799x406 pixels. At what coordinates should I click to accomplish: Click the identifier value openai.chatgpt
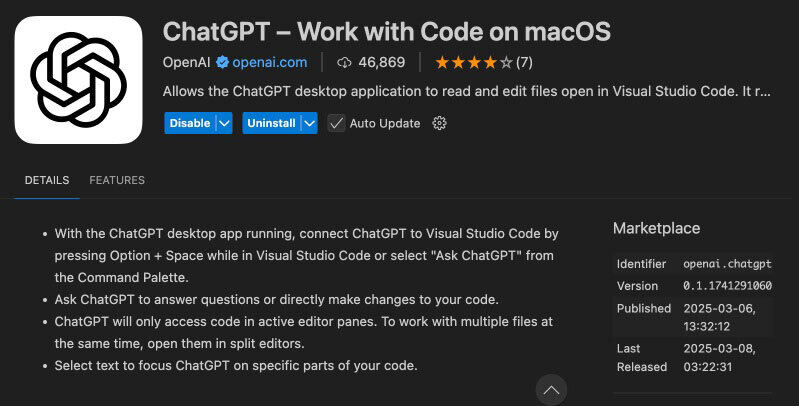coord(728,264)
